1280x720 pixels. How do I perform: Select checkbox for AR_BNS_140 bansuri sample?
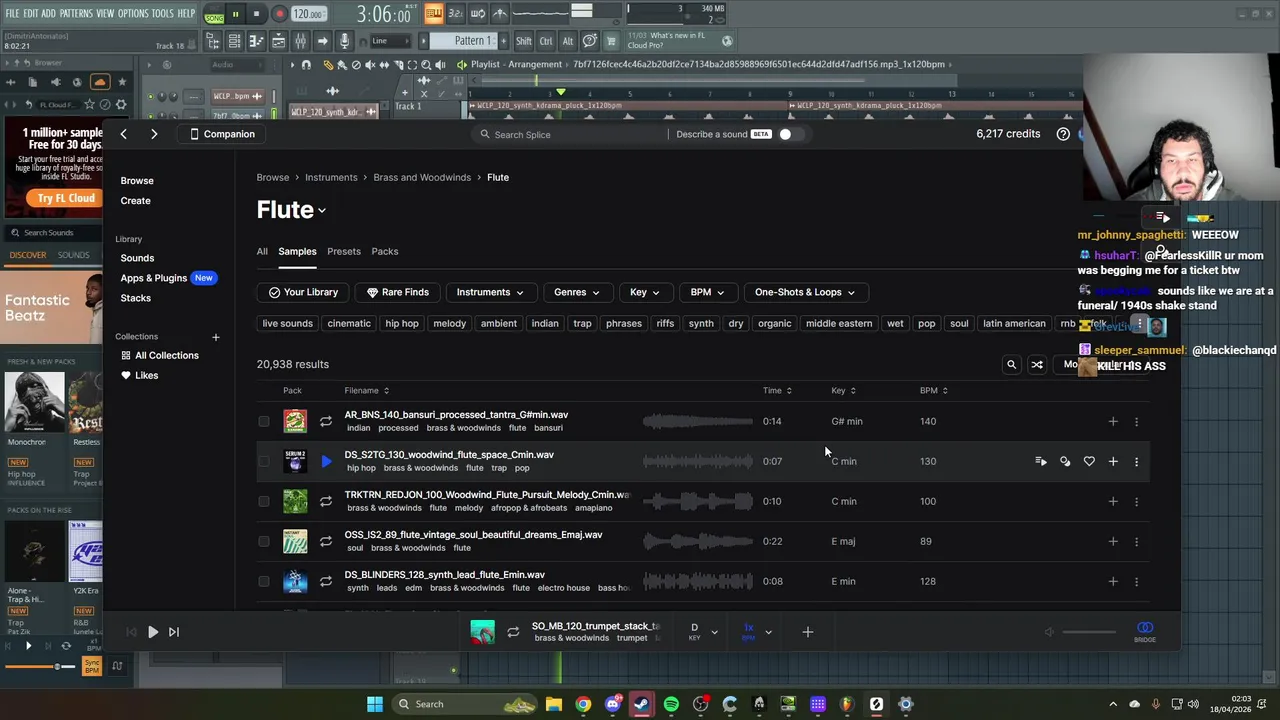click(x=264, y=421)
